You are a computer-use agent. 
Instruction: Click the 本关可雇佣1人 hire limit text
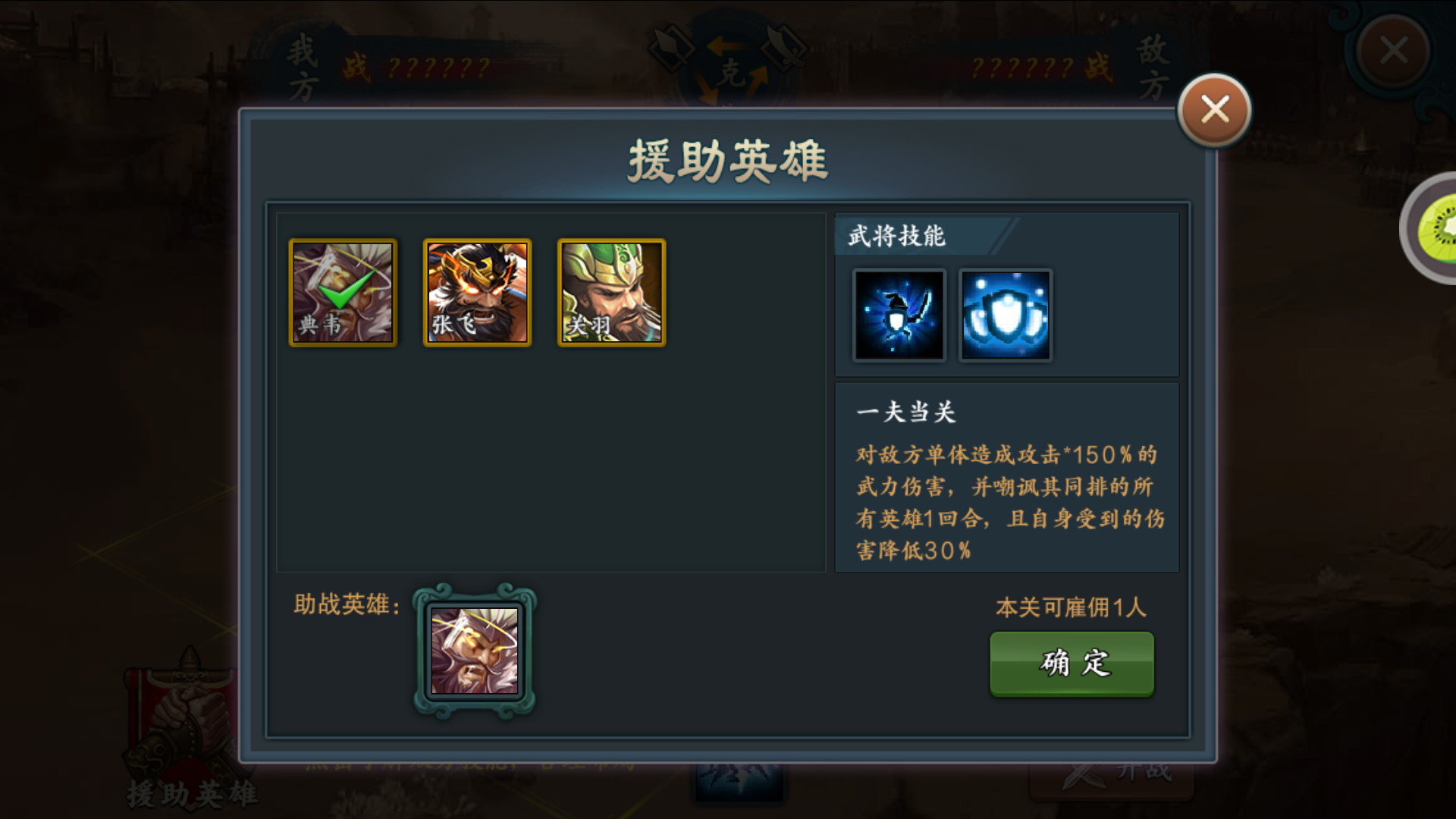click(1071, 607)
